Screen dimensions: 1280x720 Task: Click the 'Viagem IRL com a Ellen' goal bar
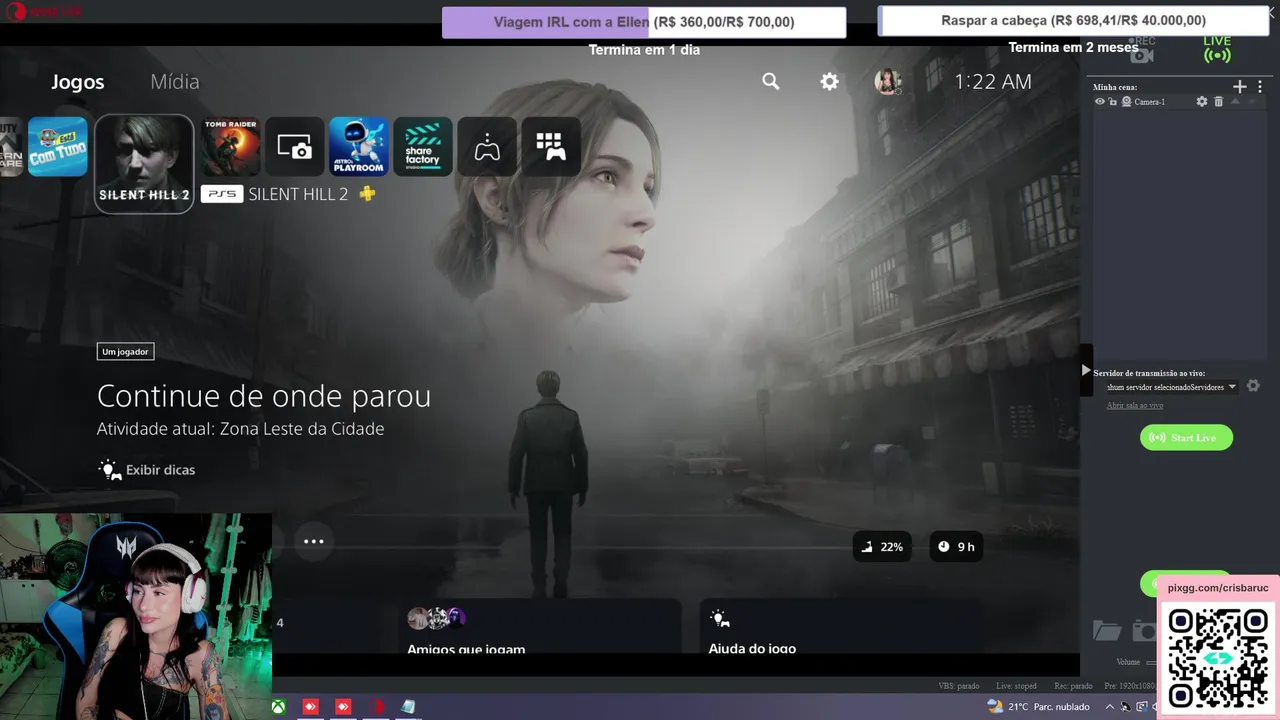point(644,22)
